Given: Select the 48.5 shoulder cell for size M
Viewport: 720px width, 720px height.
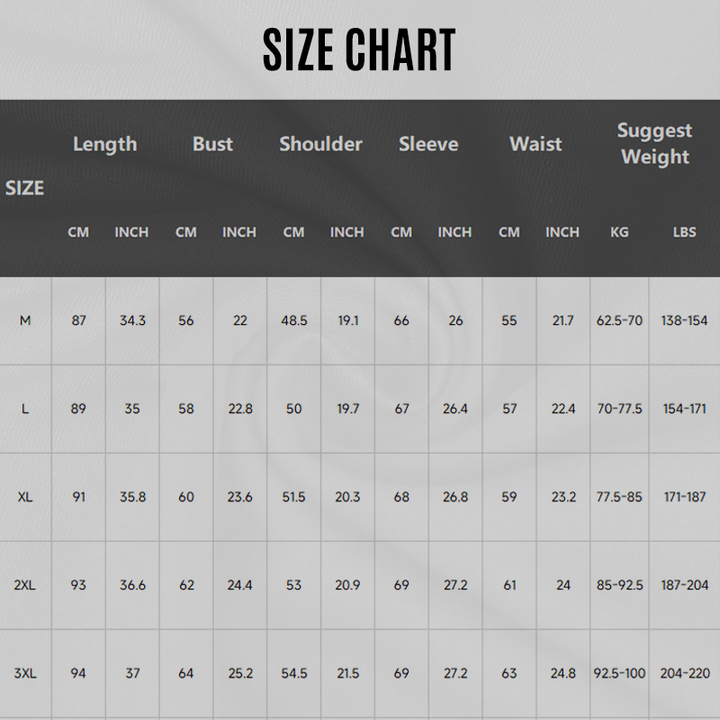Looking at the screenshot, I should tap(294, 321).
